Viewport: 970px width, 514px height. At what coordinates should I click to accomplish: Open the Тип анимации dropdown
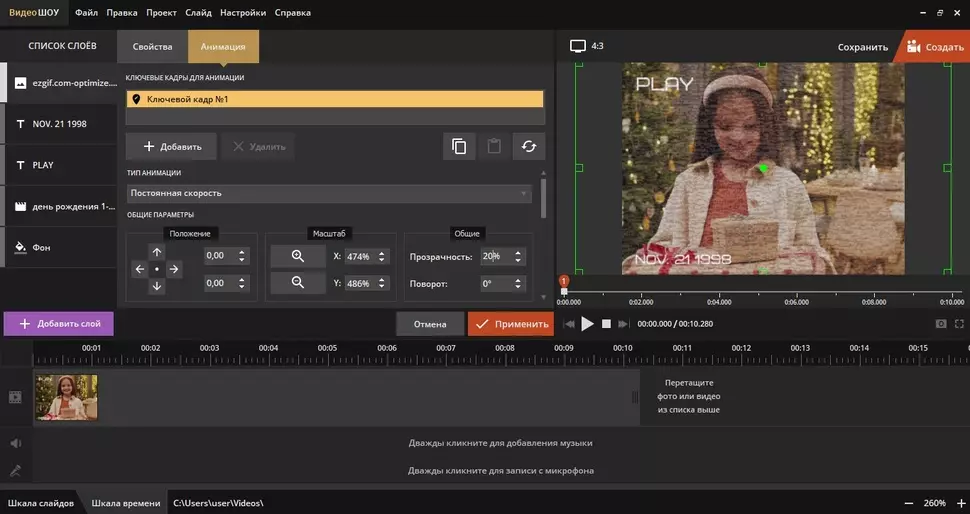click(329, 193)
